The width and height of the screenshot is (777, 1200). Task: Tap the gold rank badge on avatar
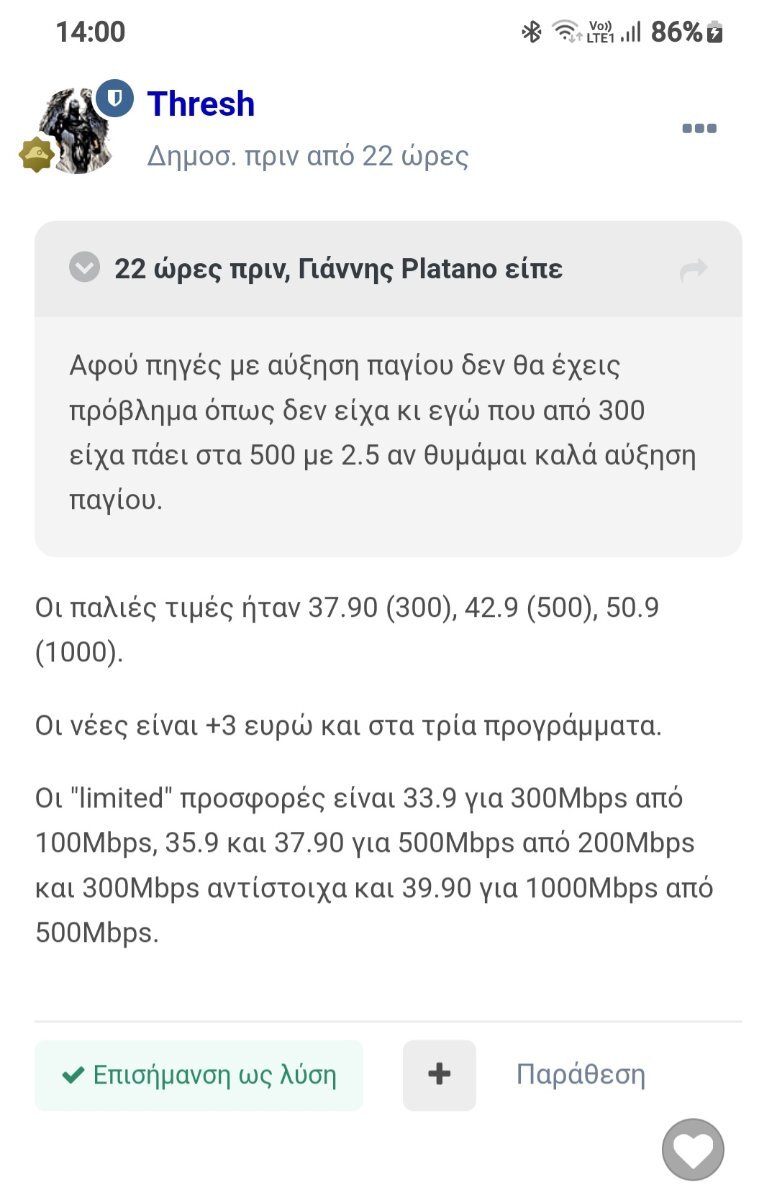tap(36, 153)
